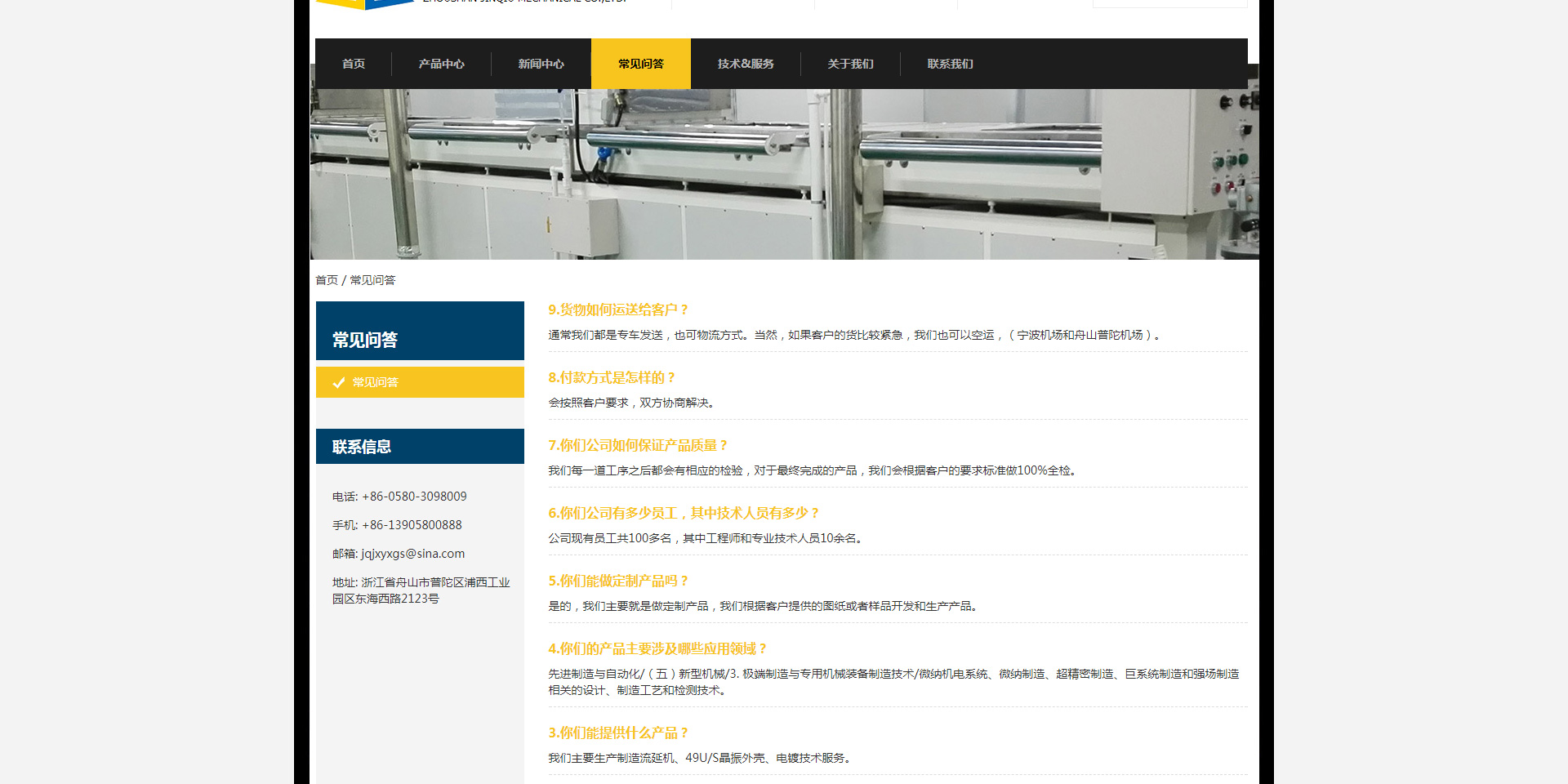Viewport: 1568px width, 784px height.
Task: Click the search input box at top right
Action: click(x=1169, y=3)
